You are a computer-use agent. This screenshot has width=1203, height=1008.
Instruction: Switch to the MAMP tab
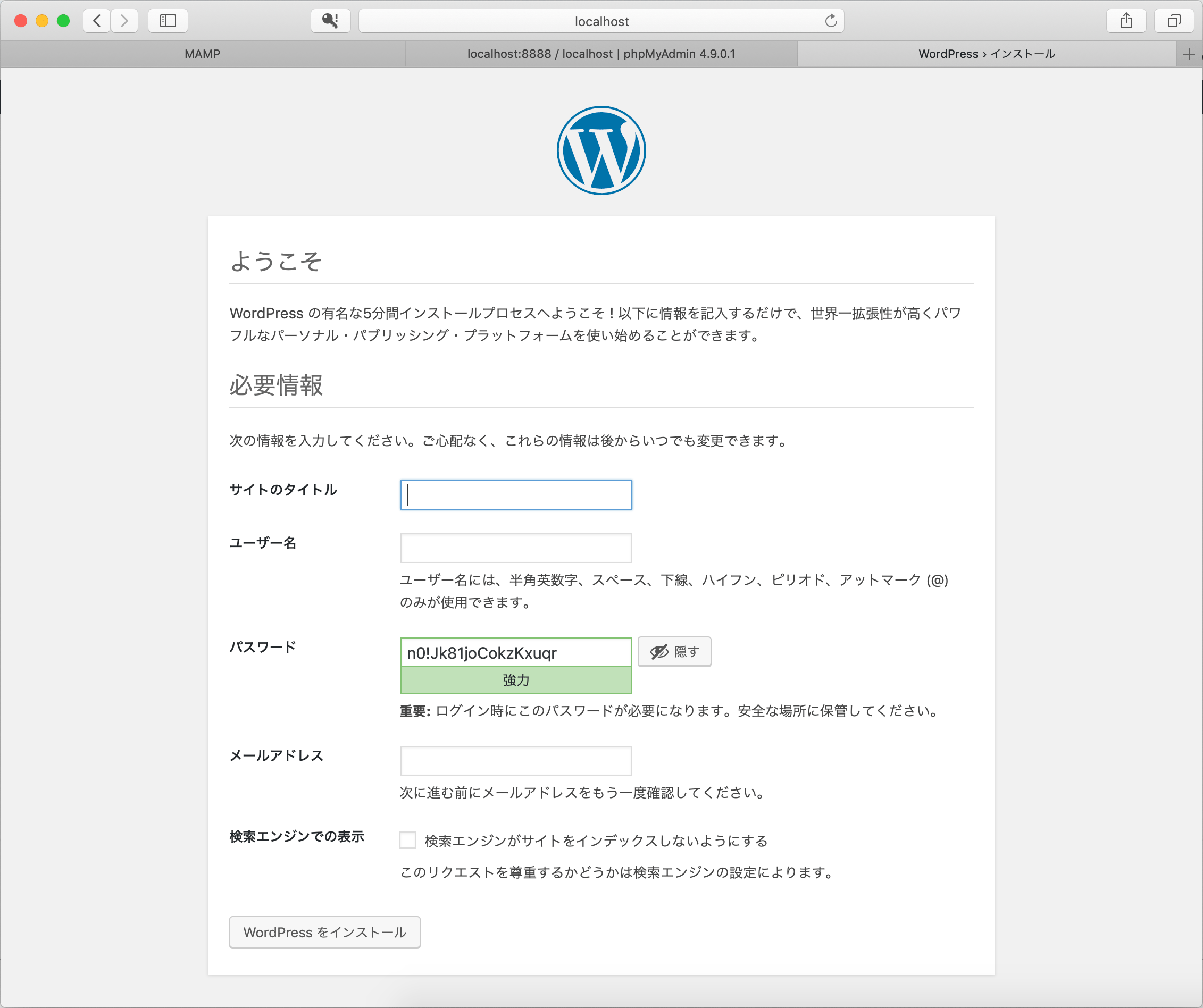pyautogui.click(x=202, y=54)
